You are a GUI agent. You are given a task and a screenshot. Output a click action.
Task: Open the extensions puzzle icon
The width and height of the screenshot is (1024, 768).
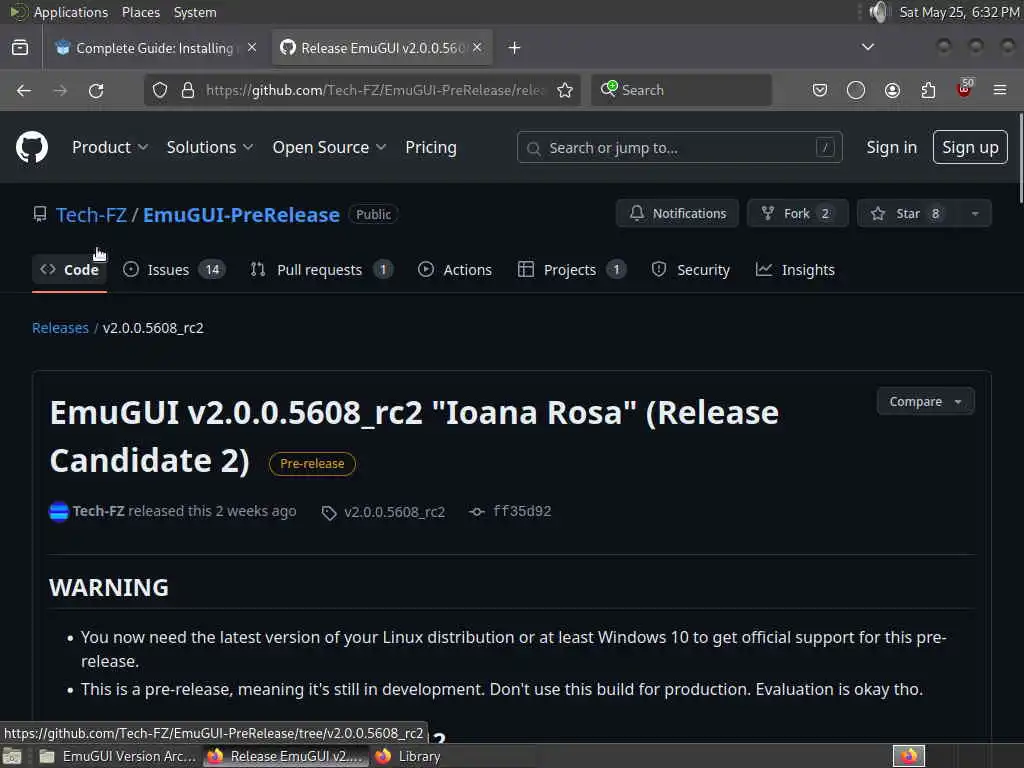(928, 90)
